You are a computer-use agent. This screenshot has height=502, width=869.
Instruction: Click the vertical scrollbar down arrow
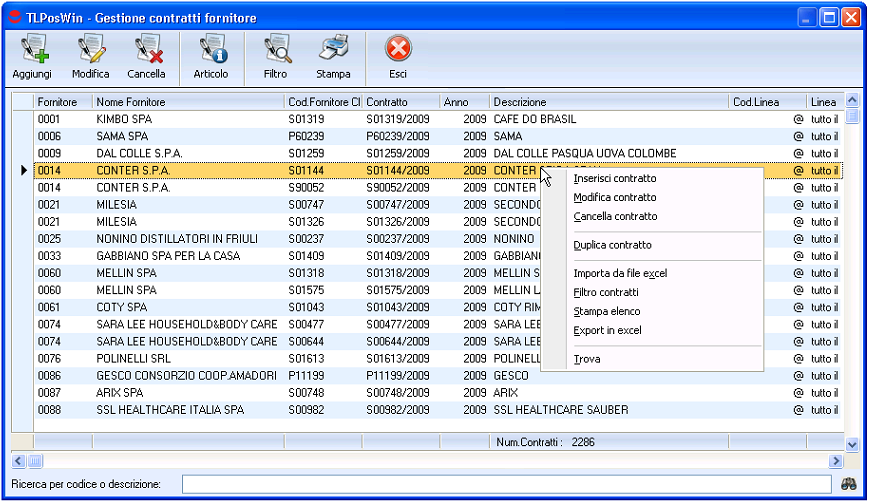click(x=852, y=444)
